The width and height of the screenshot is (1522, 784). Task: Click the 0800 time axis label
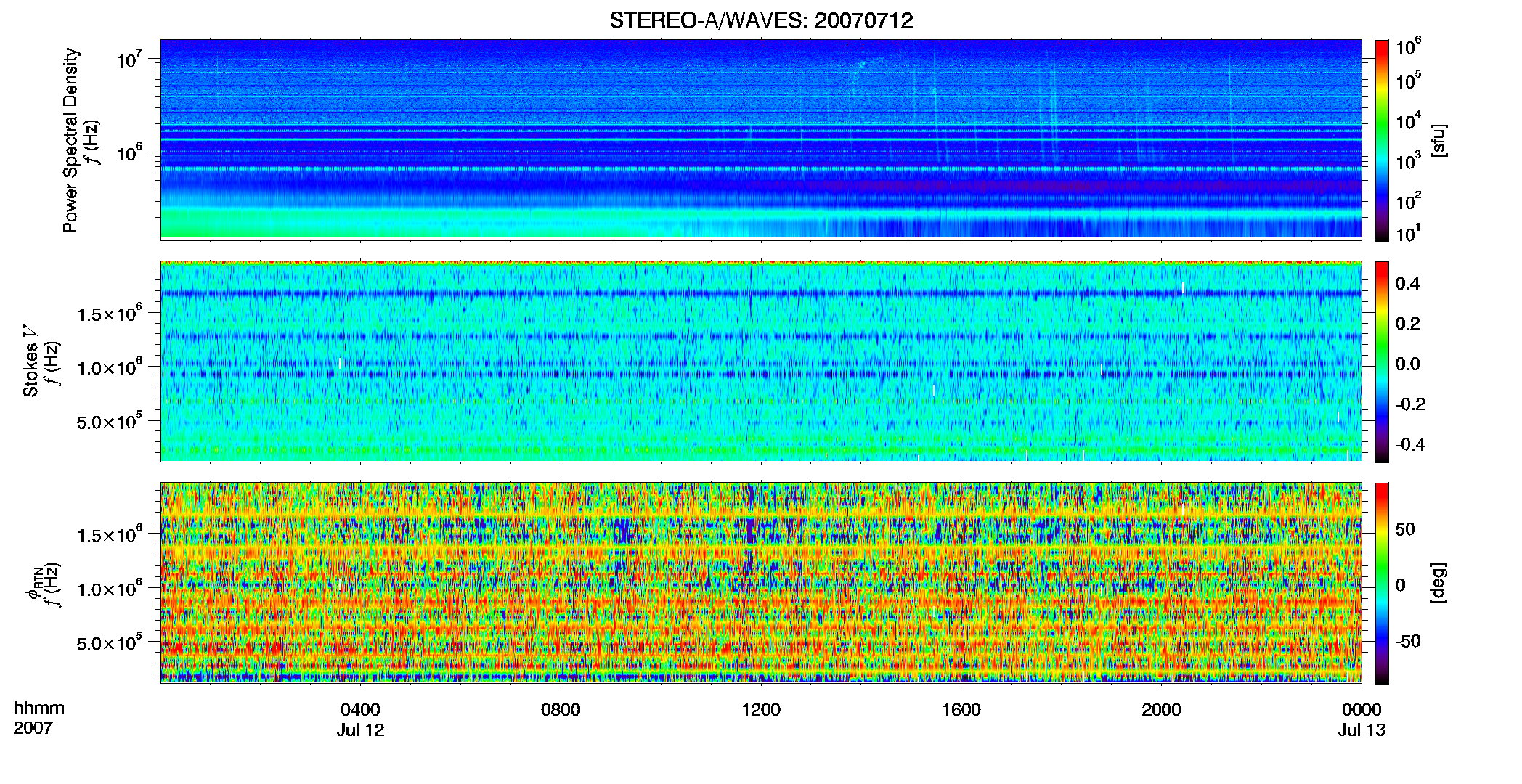coord(561,709)
